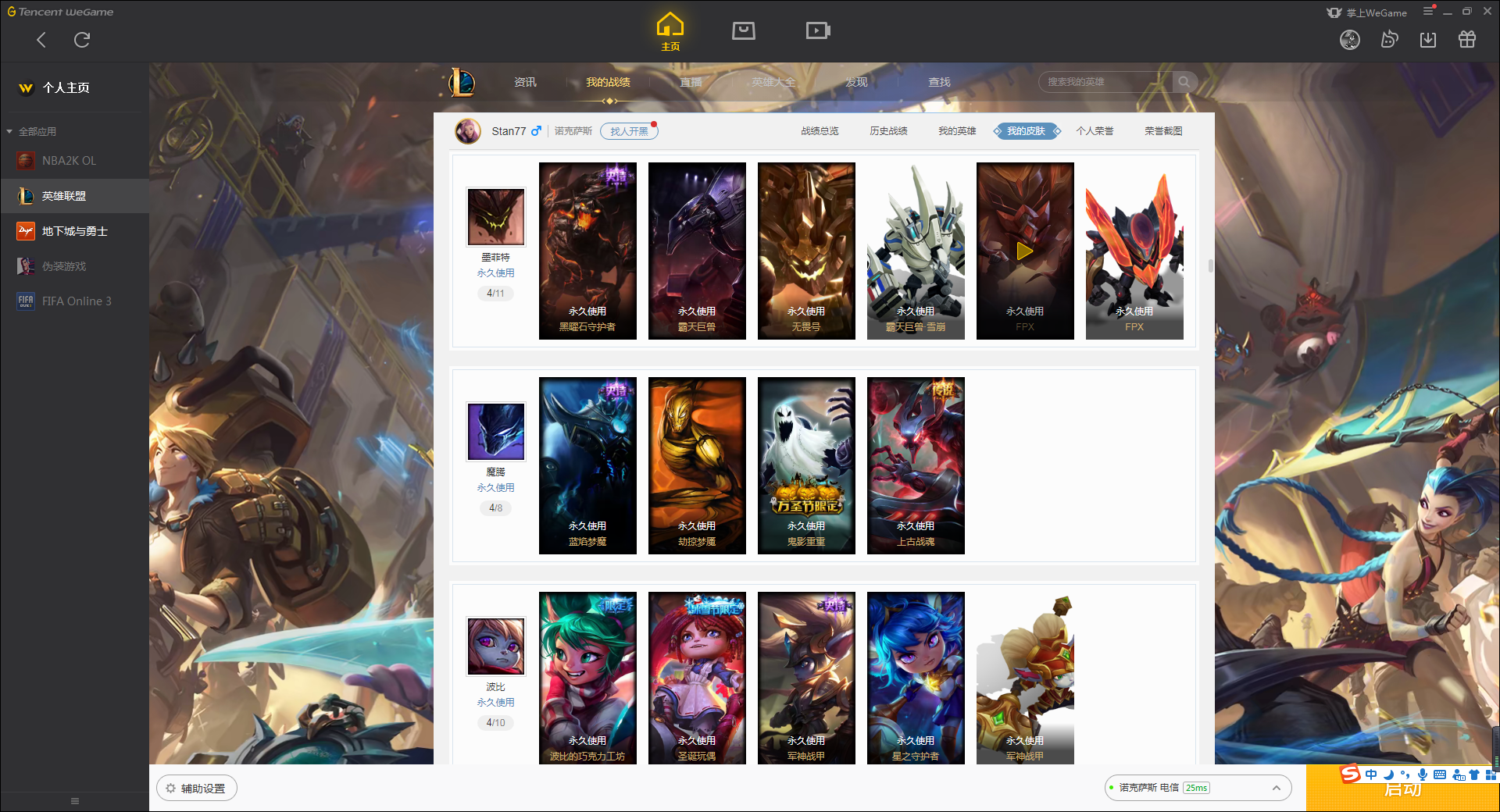The height and width of the screenshot is (812, 1500).
Task: Switch to 我的英雄 sub-tab
Action: tap(957, 131)
